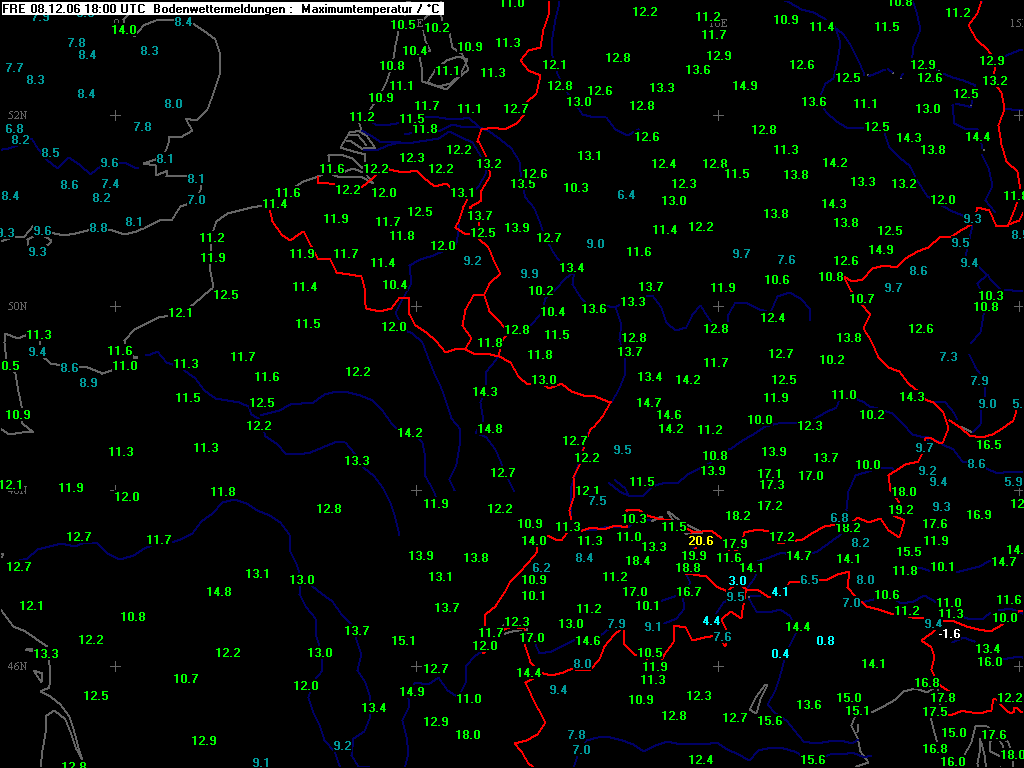Viewport: 1024px width, 768px height.
Task: Pick the cyan 0.8 temperature reading
Action: pyautogui.click(x=825, y=641)
